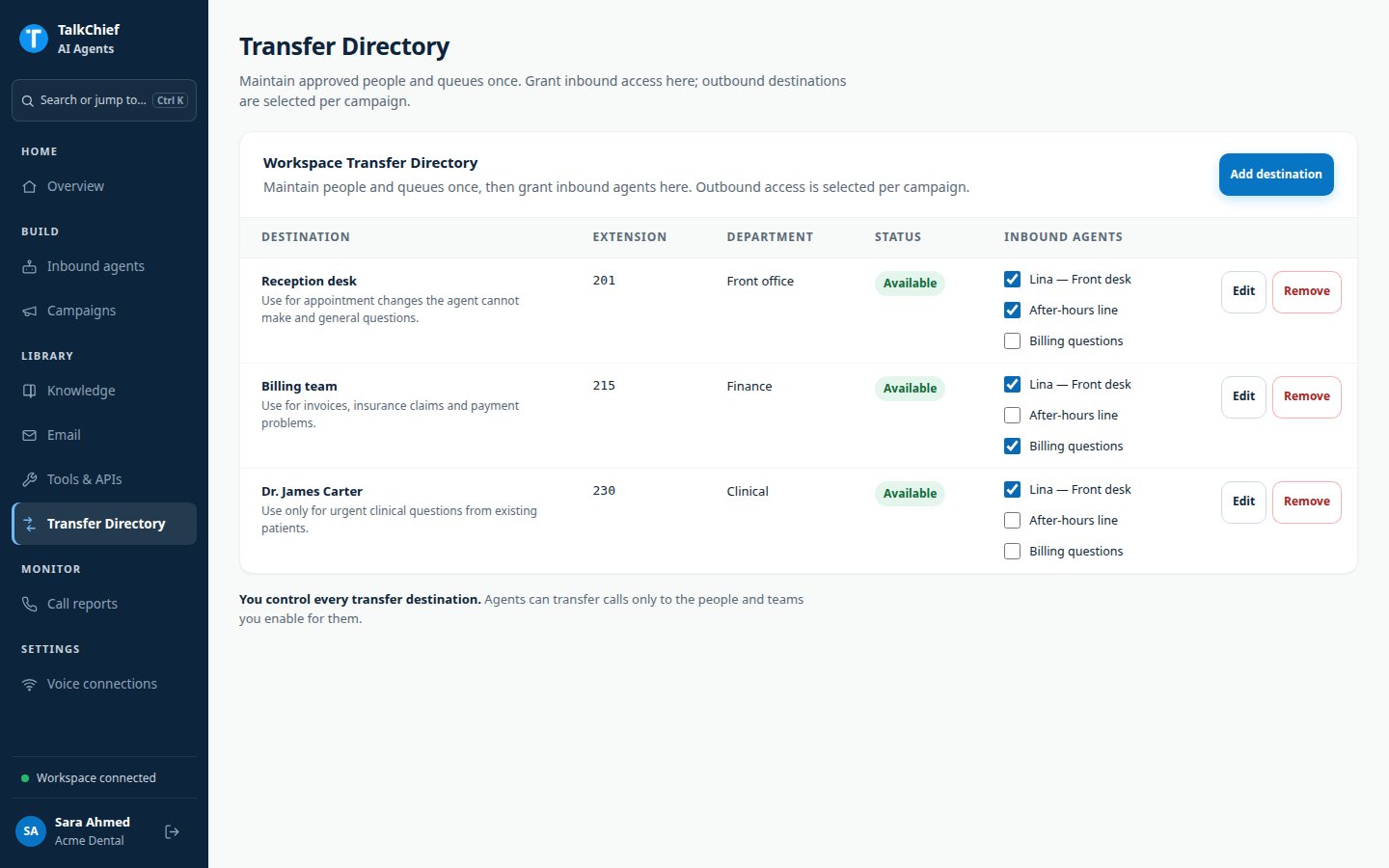
Task: Click Available status for Dr. James Carter
Action: click(910, 494)
